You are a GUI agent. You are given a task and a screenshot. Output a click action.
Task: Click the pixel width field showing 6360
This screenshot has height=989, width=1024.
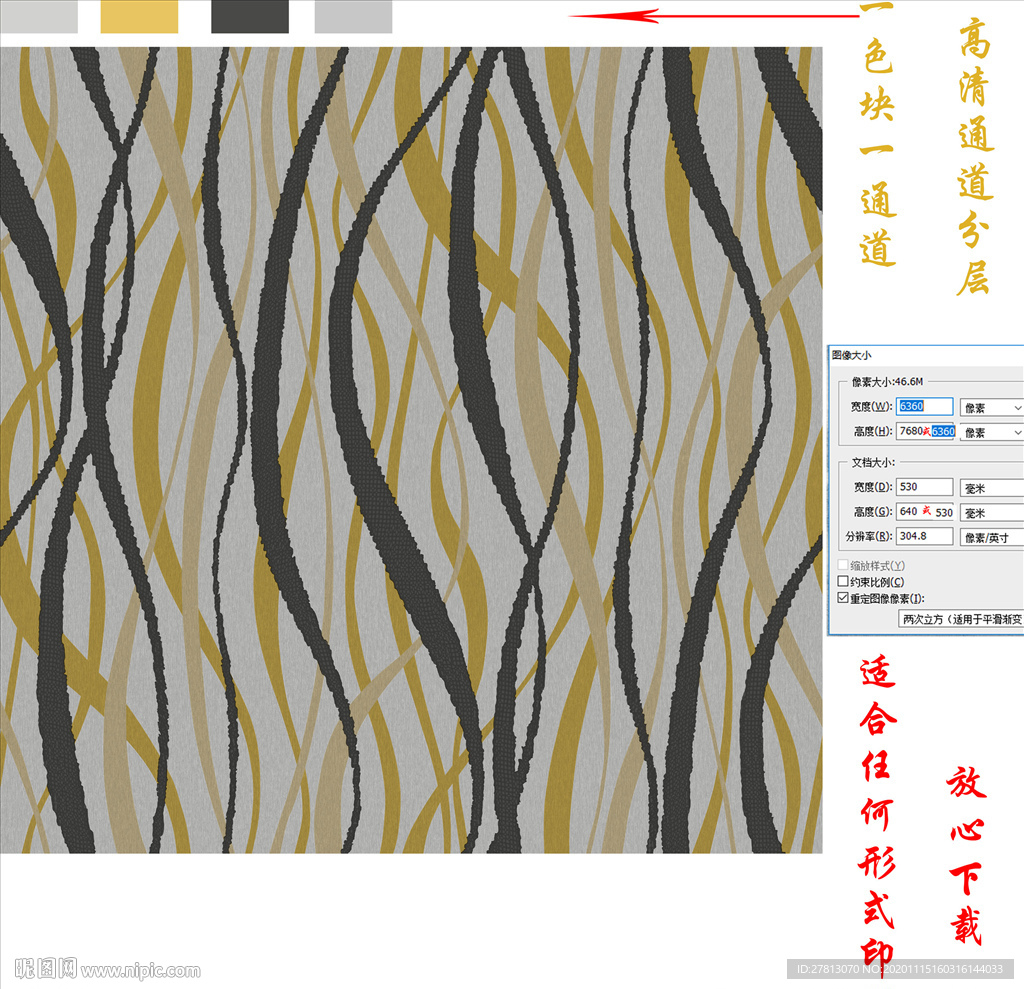pos(924,406)
